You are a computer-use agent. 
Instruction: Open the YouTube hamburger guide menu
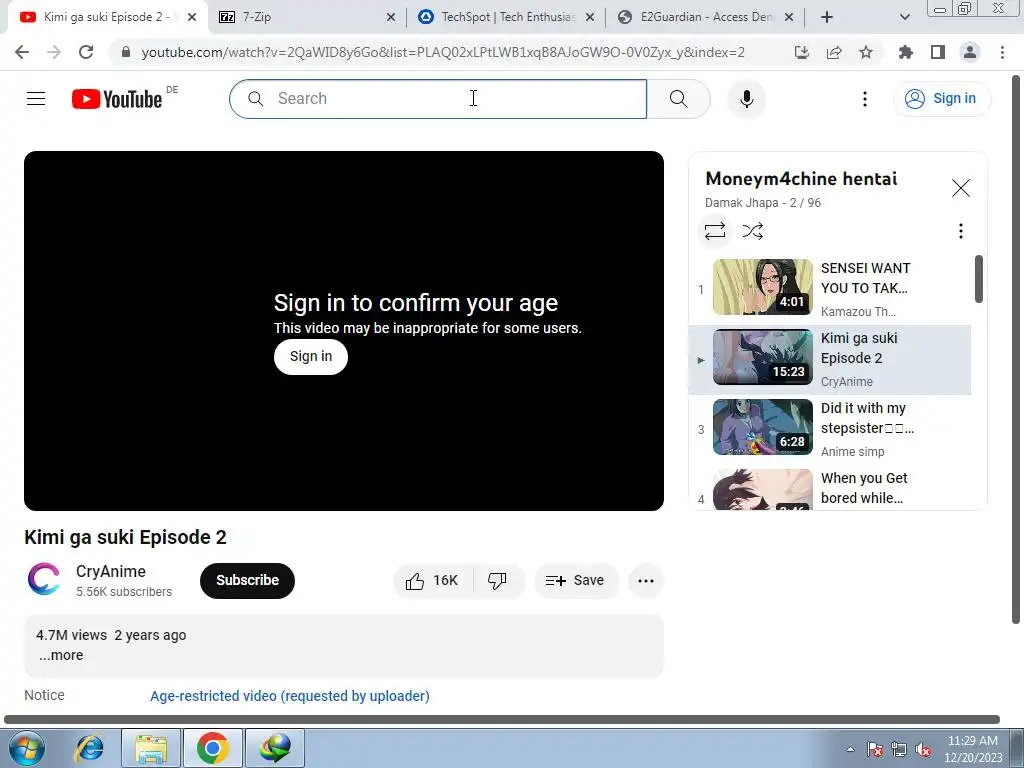pyautogui.click(x=36, y=99)
